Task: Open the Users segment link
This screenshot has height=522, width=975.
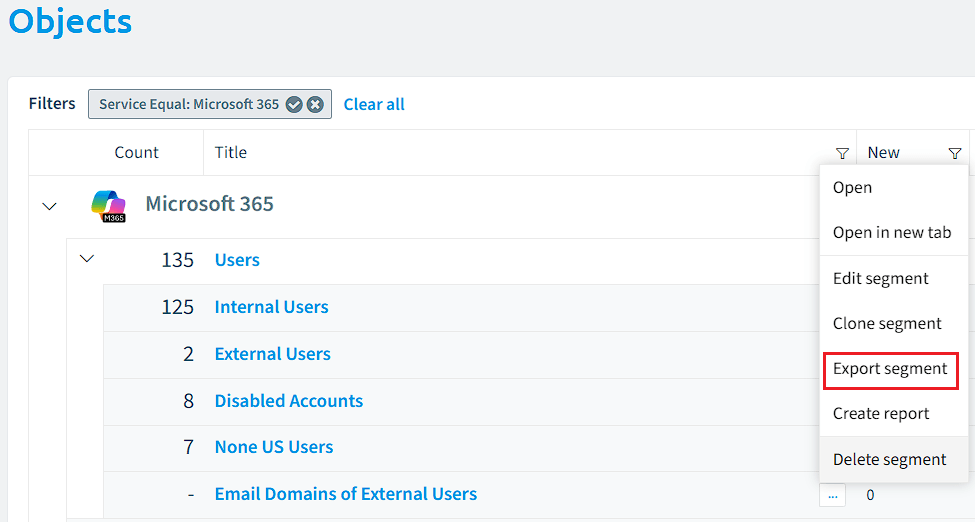Action: (237, 260)
